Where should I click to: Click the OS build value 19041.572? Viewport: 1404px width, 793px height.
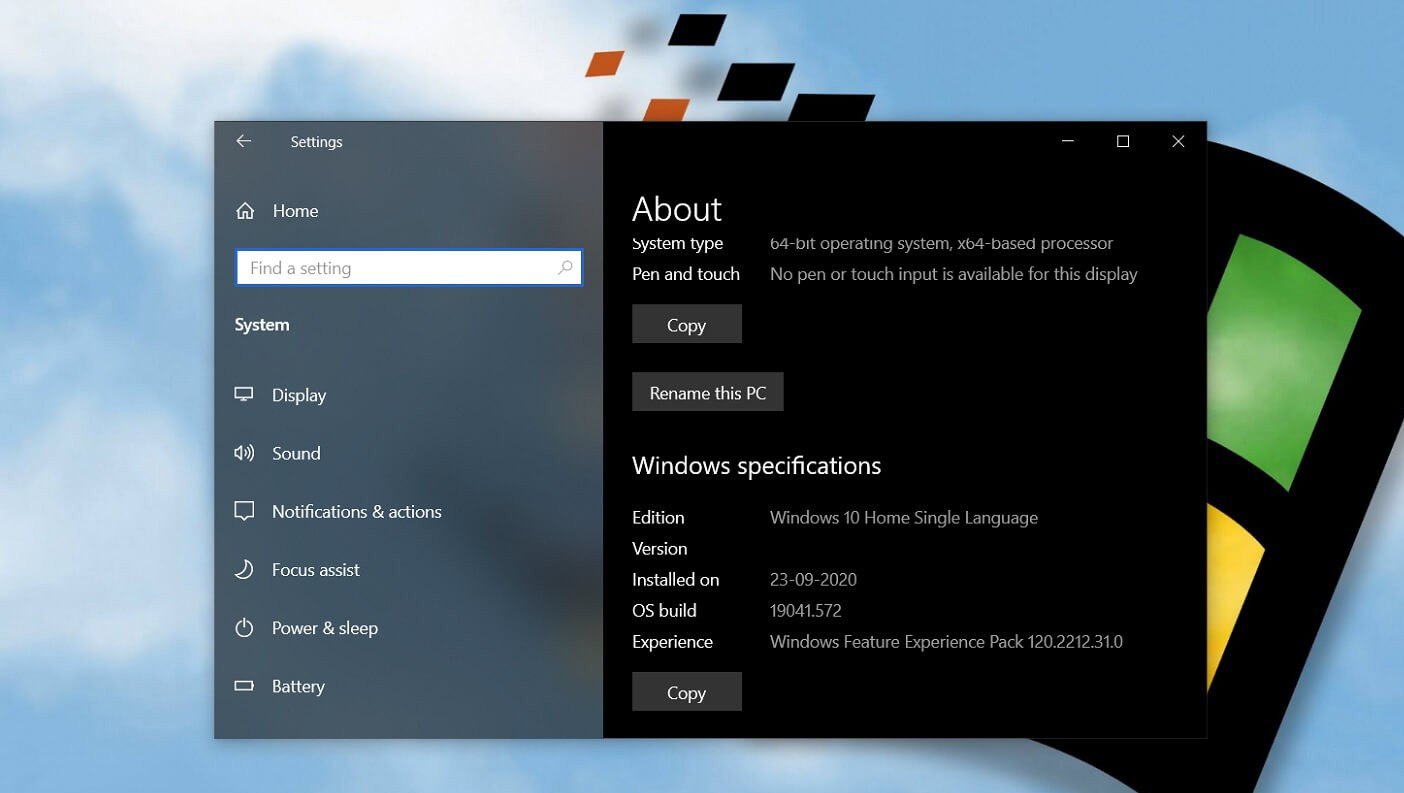(x=806, y=610)
